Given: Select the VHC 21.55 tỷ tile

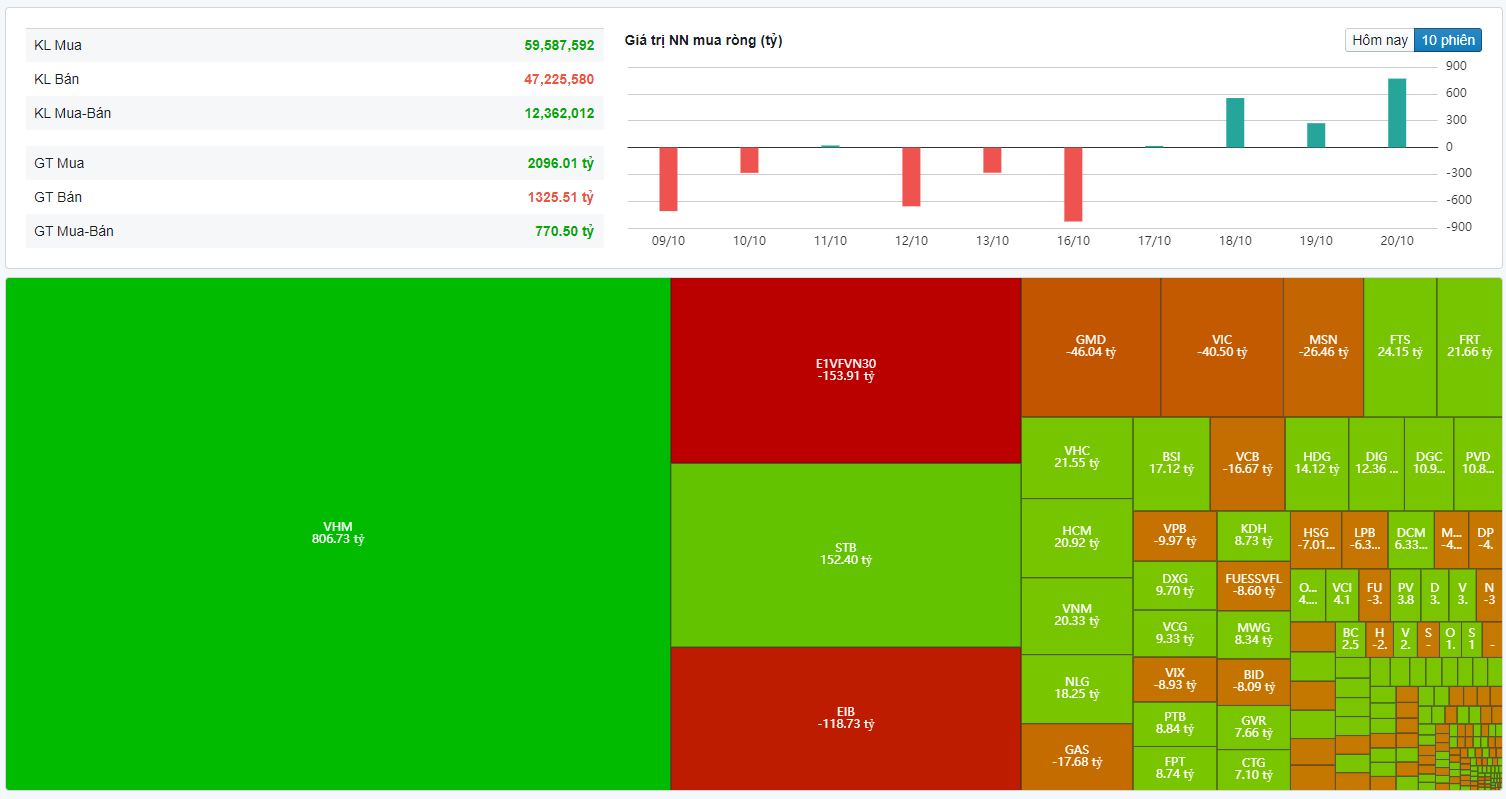Looking at the screenshot, I should point(1076,458).
